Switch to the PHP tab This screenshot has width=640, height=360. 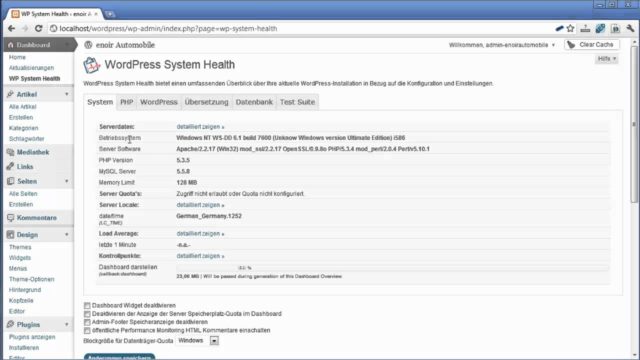(127, 102)
